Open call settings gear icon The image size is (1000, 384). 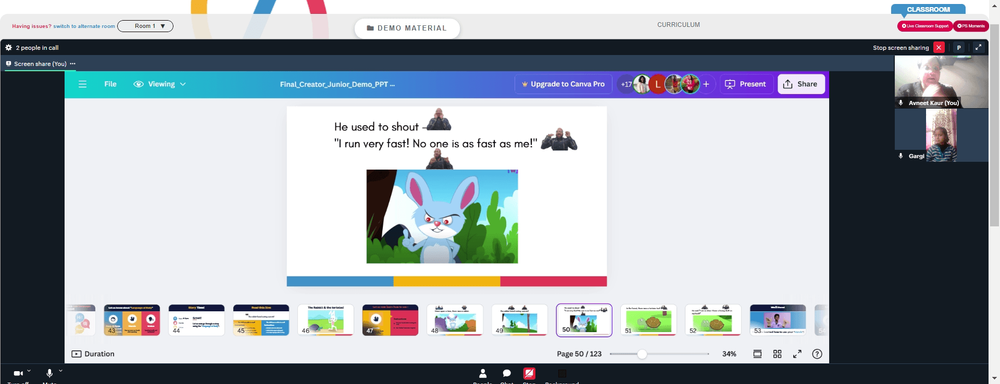[x=8, y=47]
